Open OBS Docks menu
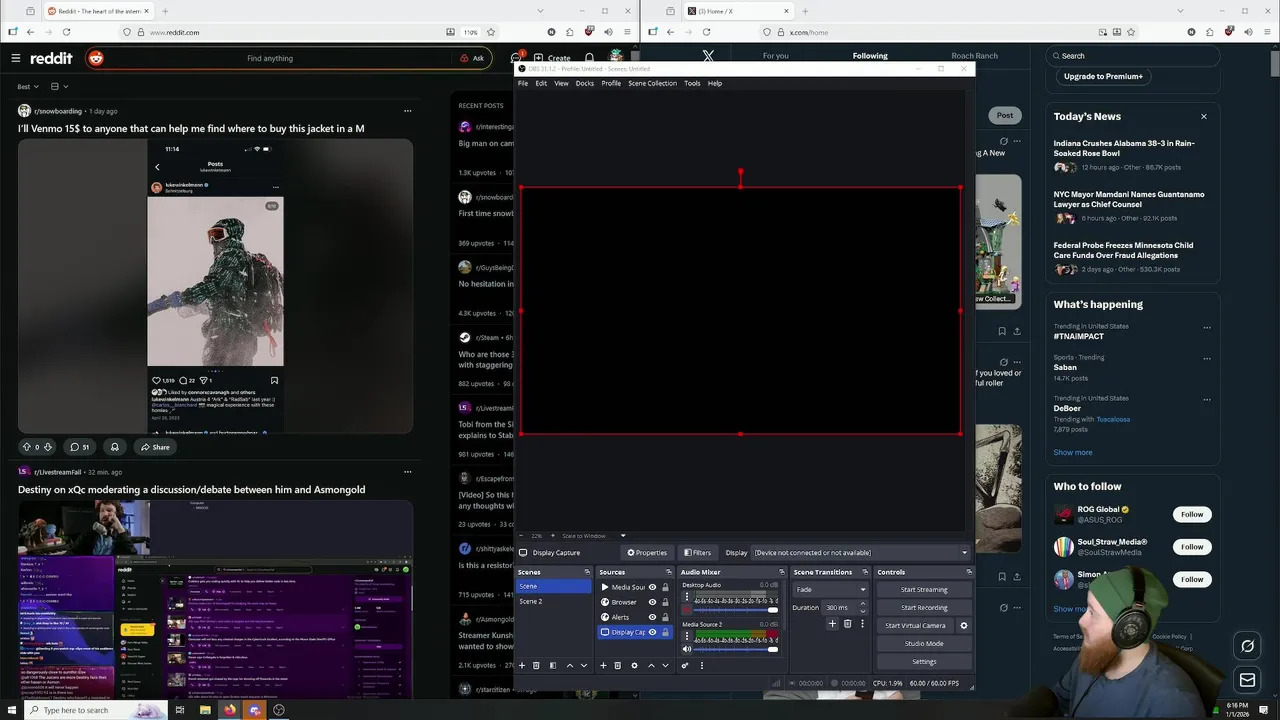The width and height of the screenshot is (1280, 720). 584,83
